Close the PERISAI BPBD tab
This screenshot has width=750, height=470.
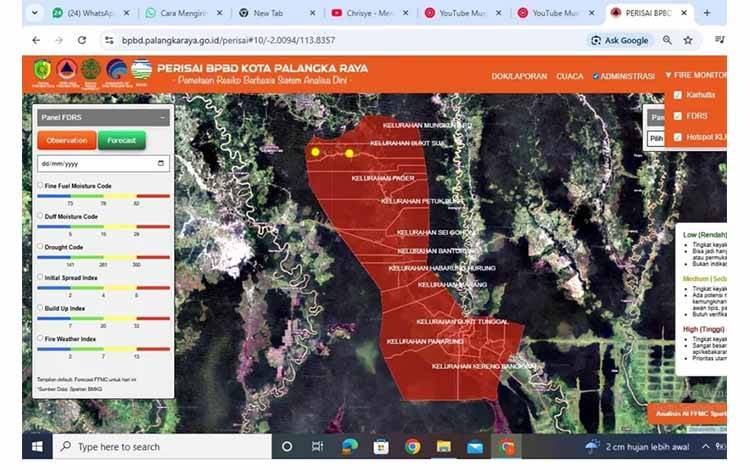click(684, 13)
